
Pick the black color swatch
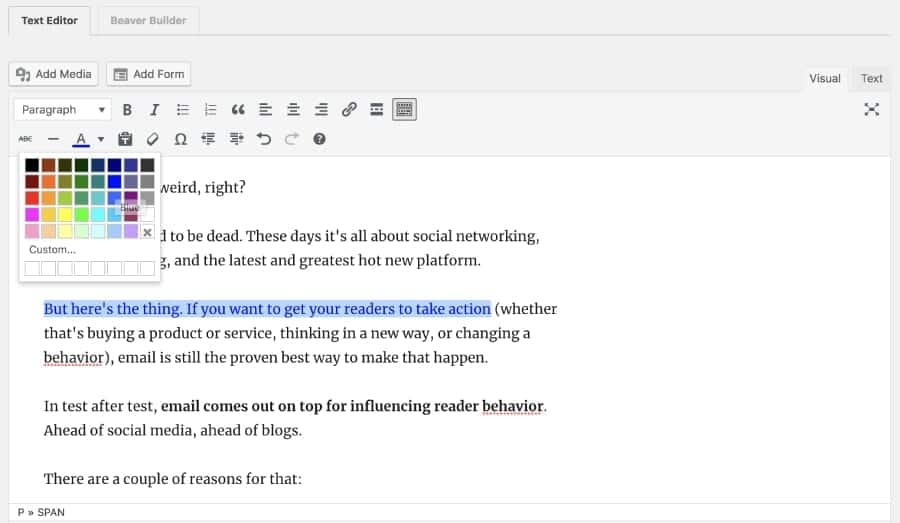(32, 165)
